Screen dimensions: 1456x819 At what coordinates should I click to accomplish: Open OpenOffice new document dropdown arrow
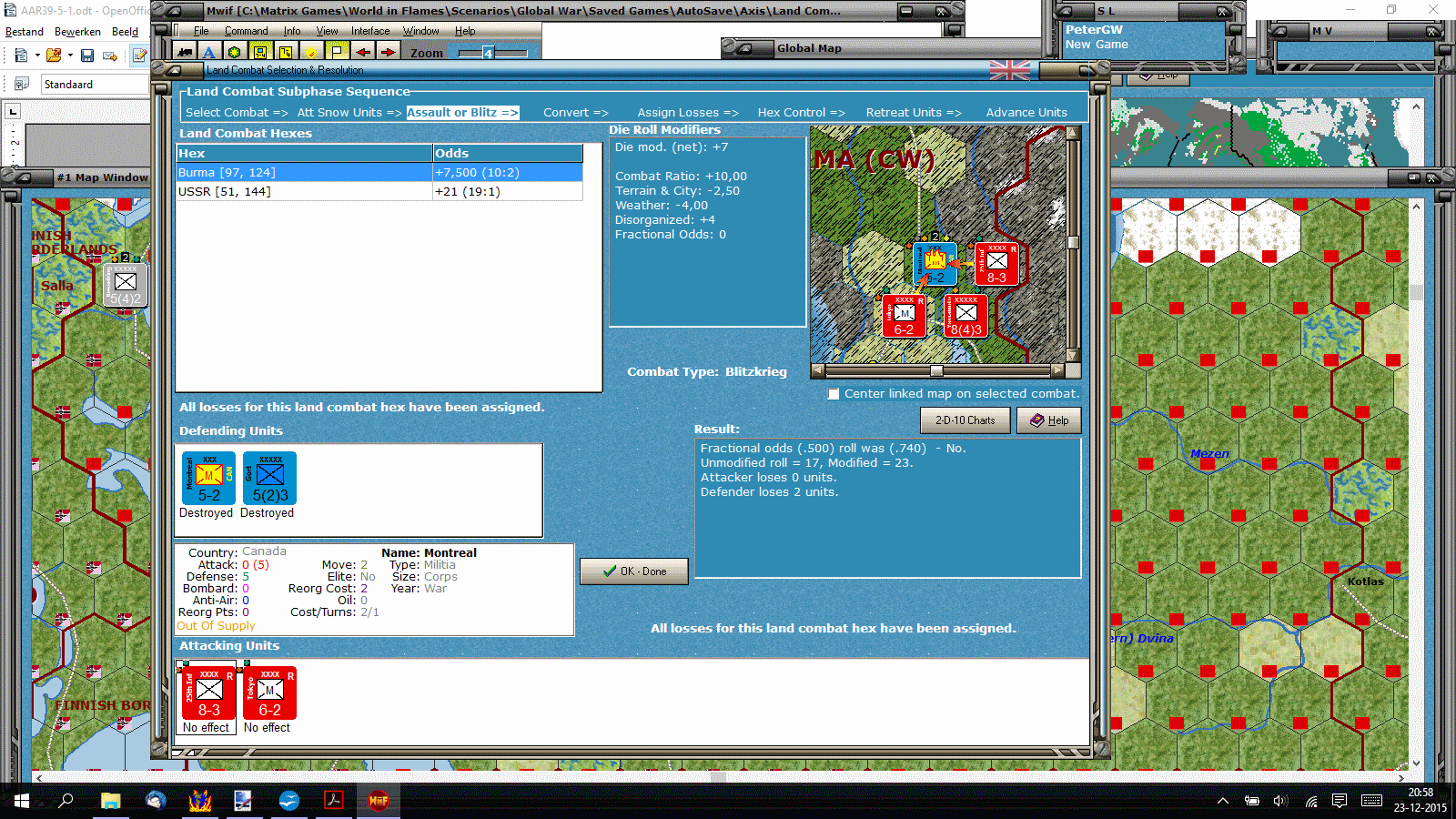37,56
